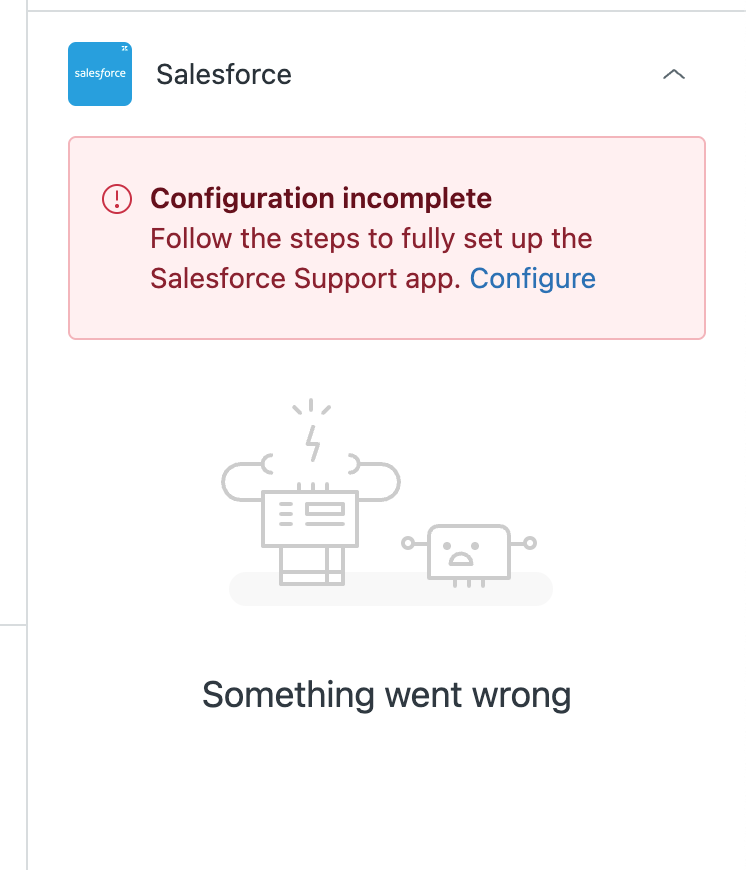Click the large robot's screen panel

pos(310,516)
